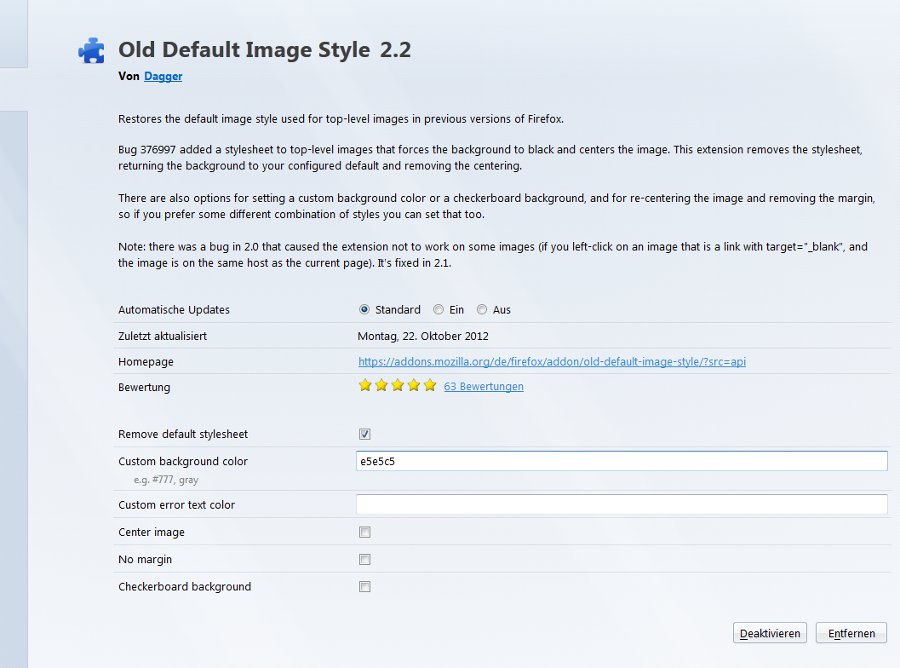
Task: Select Standard for automatic updates
Action: point(364,309)
